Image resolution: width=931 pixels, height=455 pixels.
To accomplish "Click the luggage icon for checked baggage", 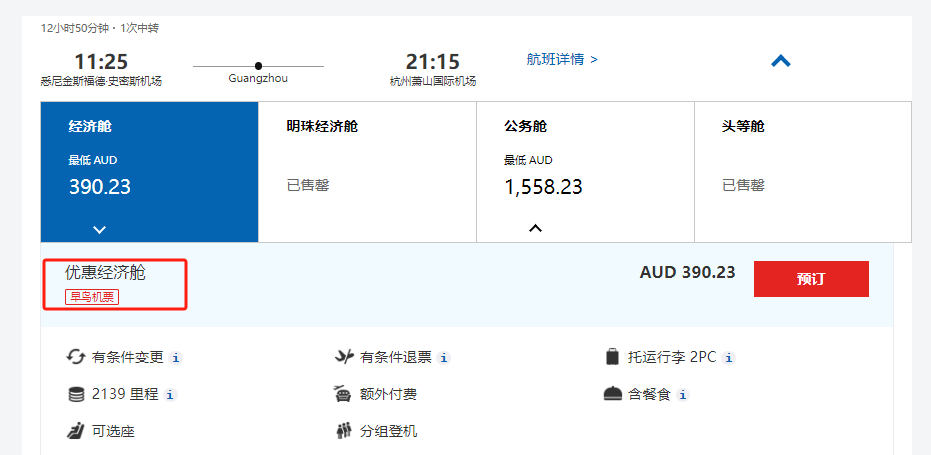I will coord(613,357).
